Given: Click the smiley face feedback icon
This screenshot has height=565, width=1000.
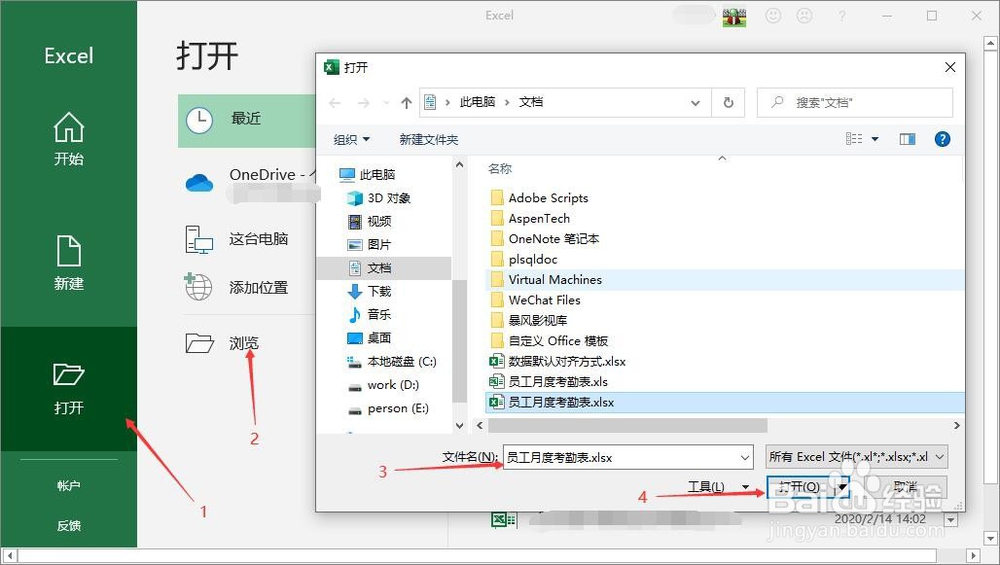Looking at the screenshot, I should [773, 15].
